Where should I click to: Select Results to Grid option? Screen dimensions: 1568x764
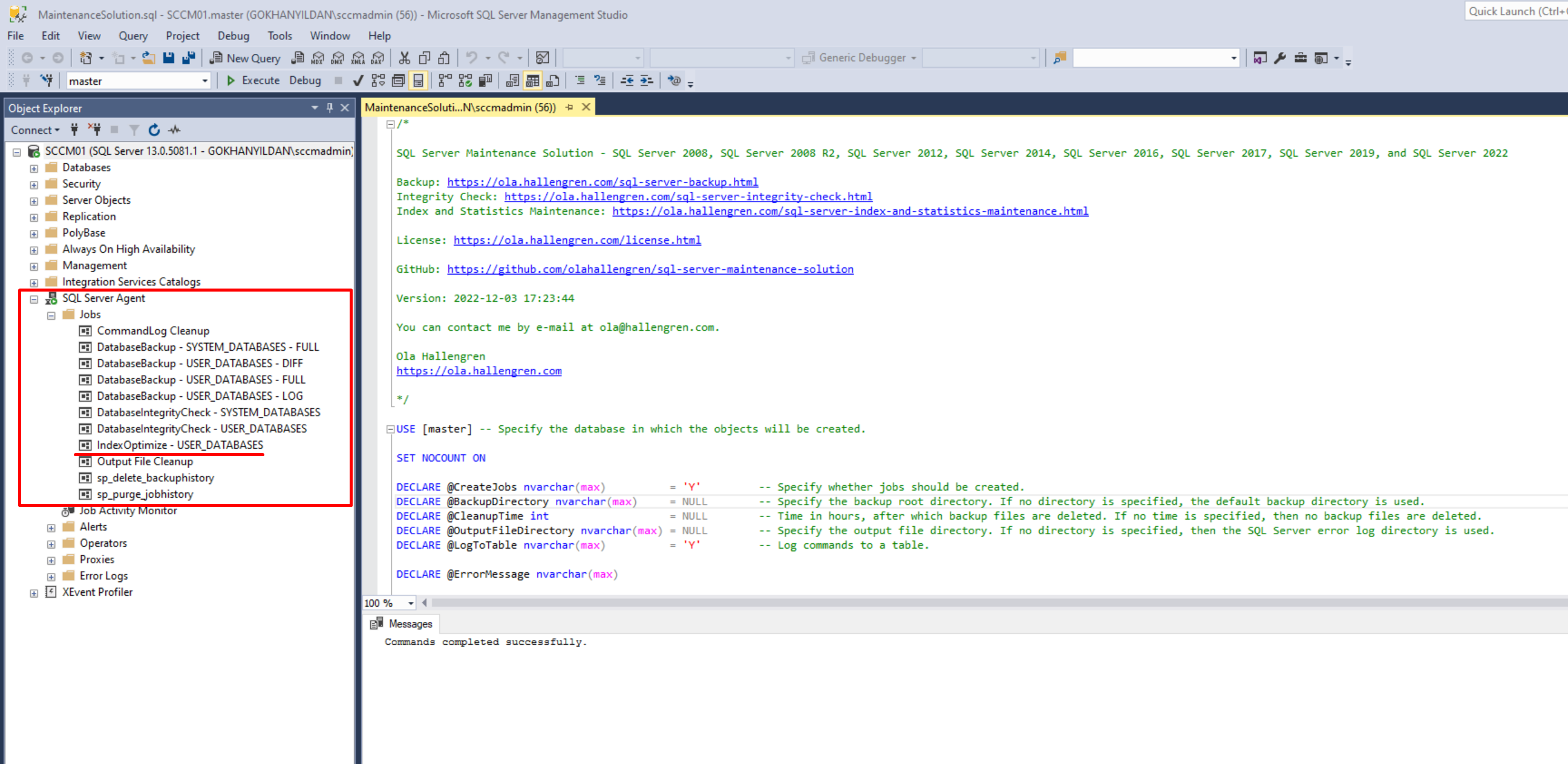pos(532,80)
